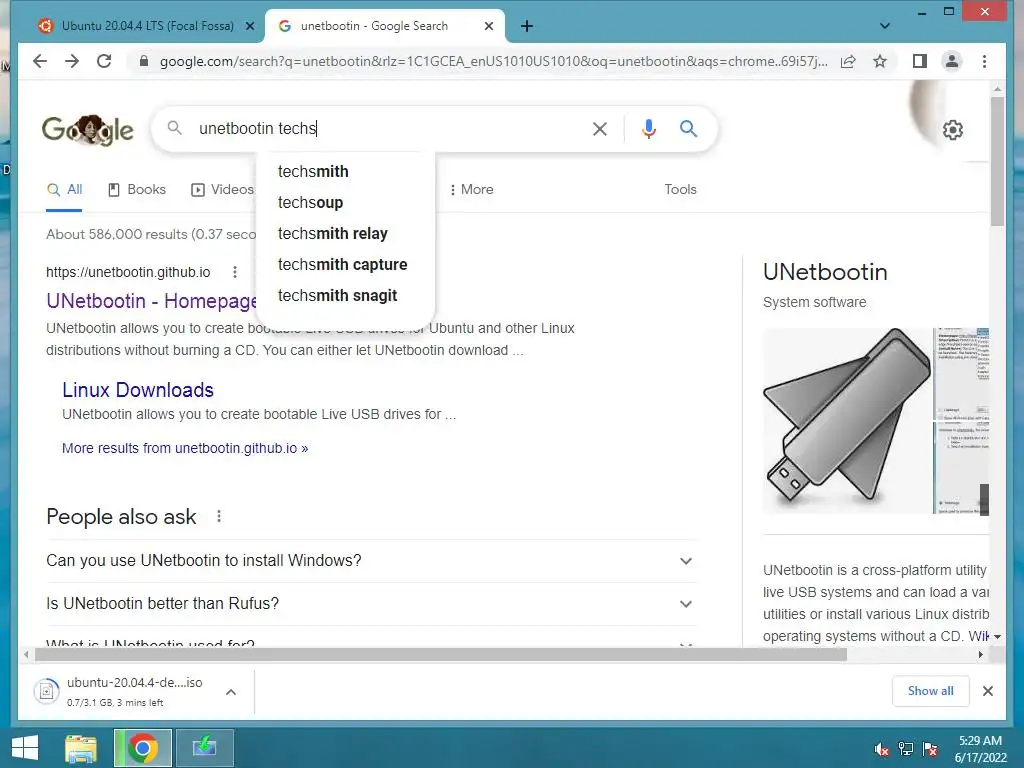Go forward using the browser forward arrow
The width and height of the screenshot is (1024, 768).
tap(72, 61)
